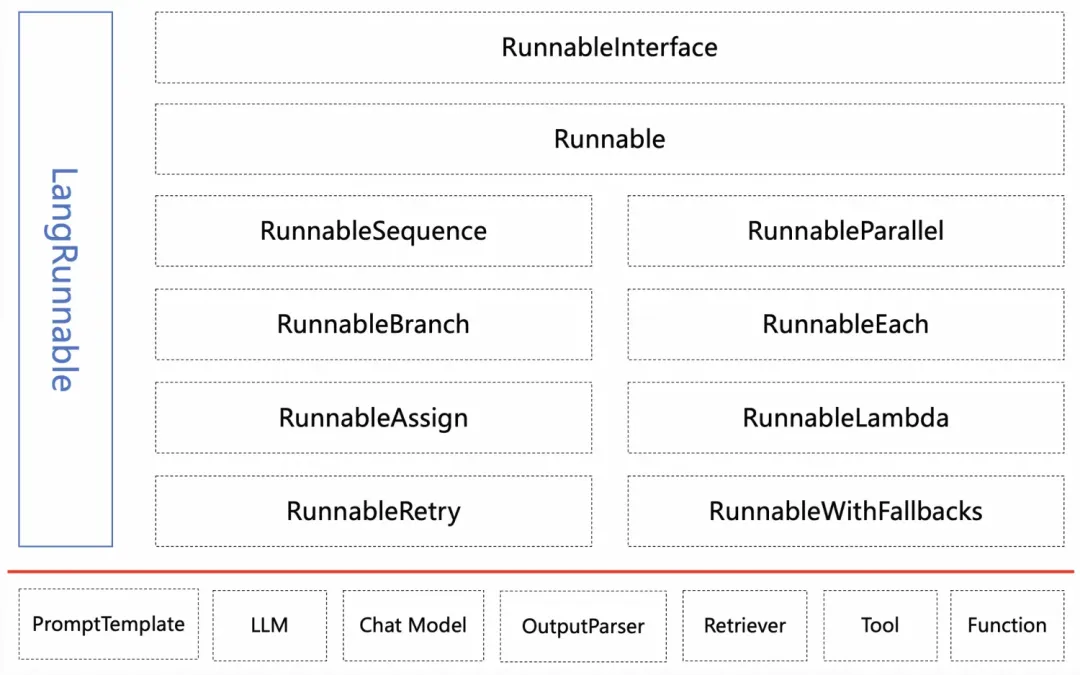This screenshot has height=675, width=1080.
Task: Choose the OutputParser component box
Action: pos(583,626)
